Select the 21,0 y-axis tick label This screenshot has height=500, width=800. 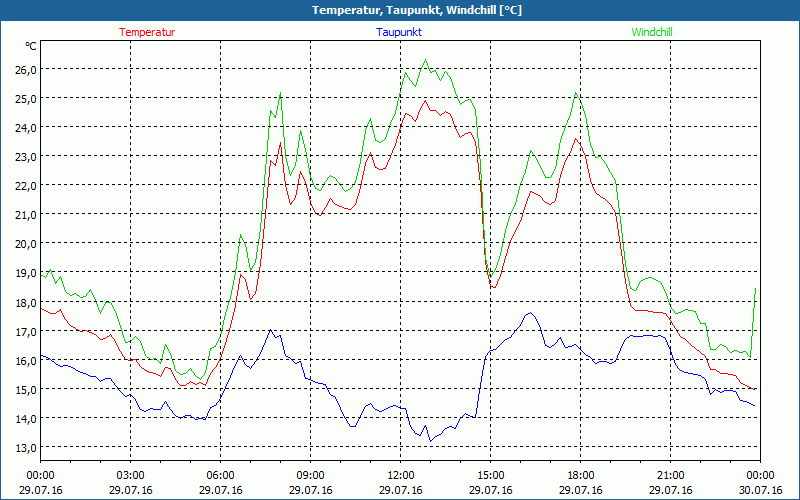pos(26,215)
